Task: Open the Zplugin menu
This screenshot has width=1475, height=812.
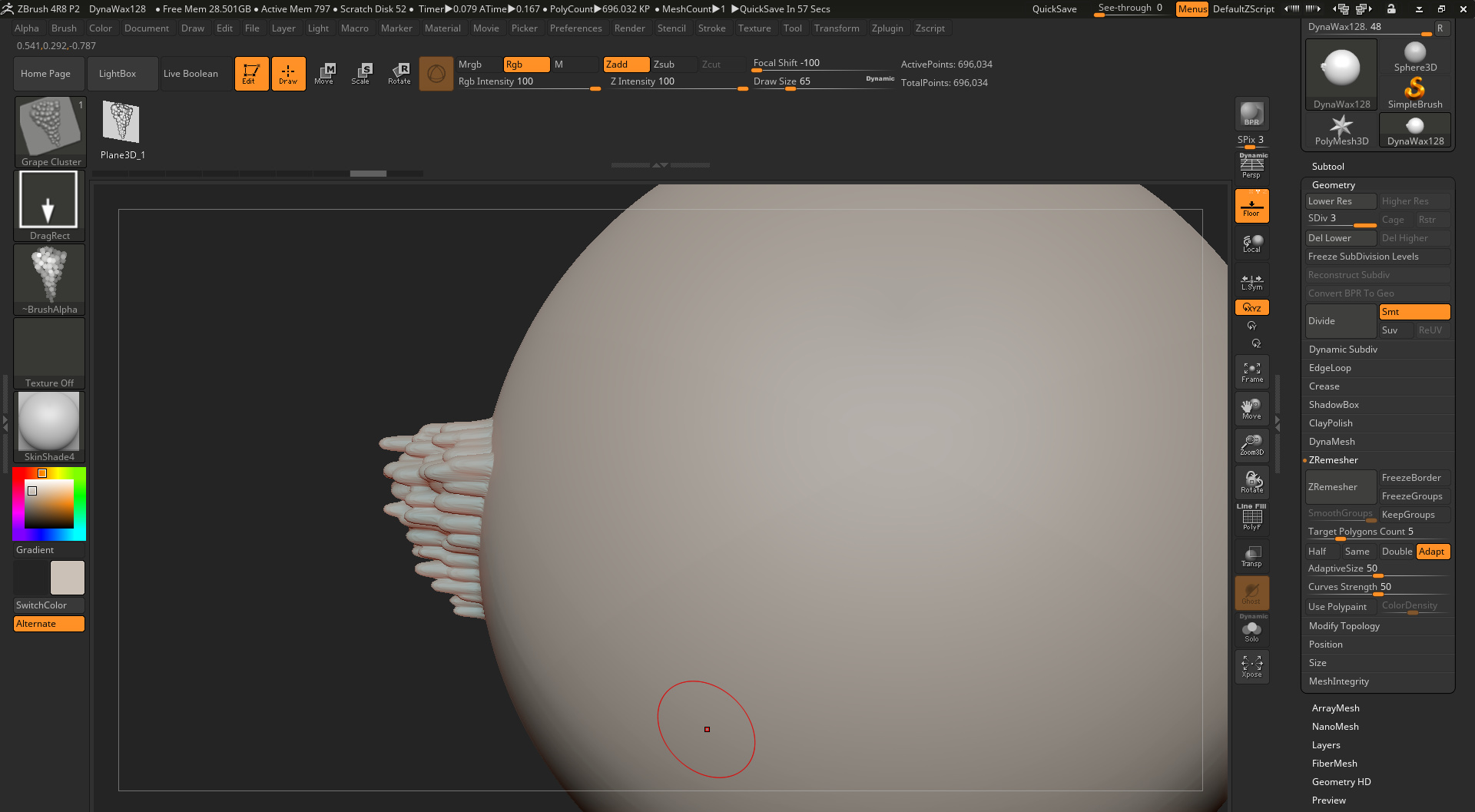Action: [x=887, y=28]
